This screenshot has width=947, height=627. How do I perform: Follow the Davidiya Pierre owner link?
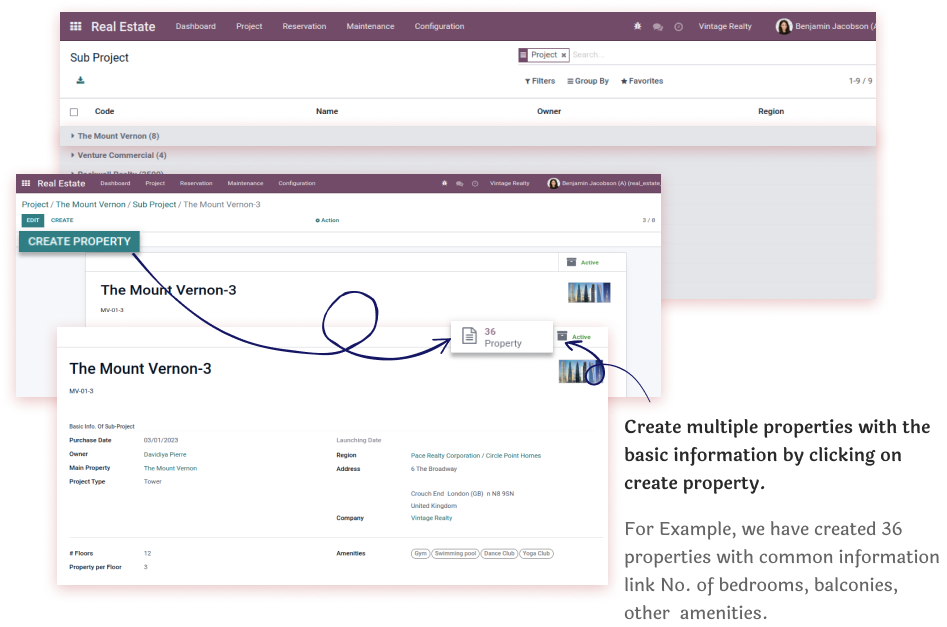165,455
